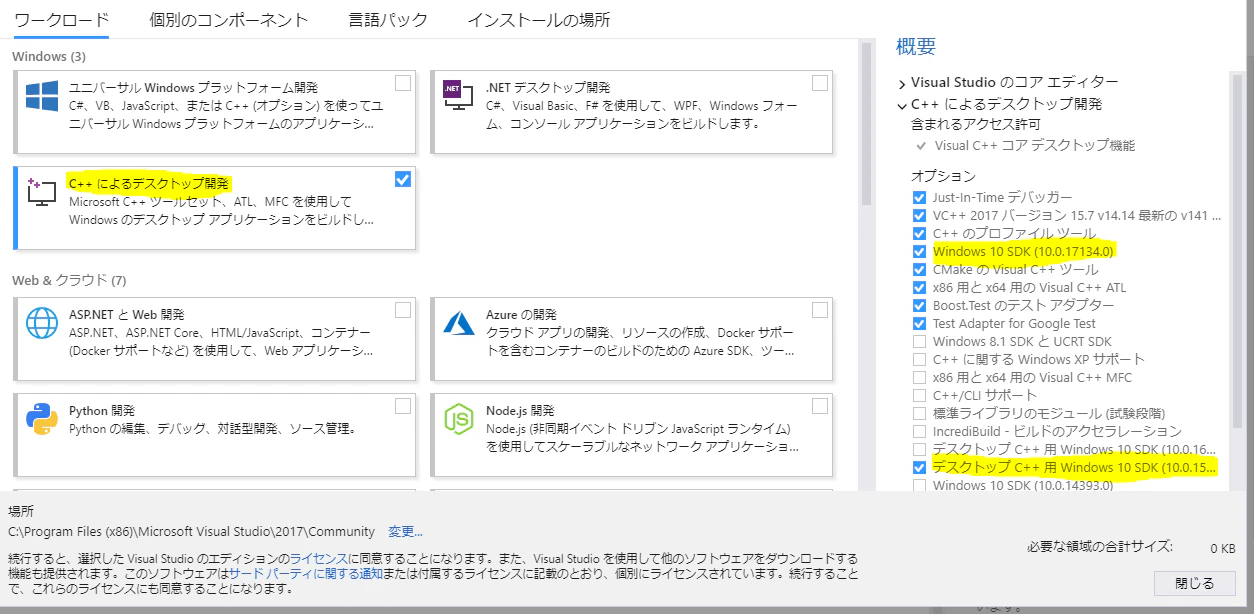Uncheck the Just-In-Time デバッガー option

click(919, 197)
